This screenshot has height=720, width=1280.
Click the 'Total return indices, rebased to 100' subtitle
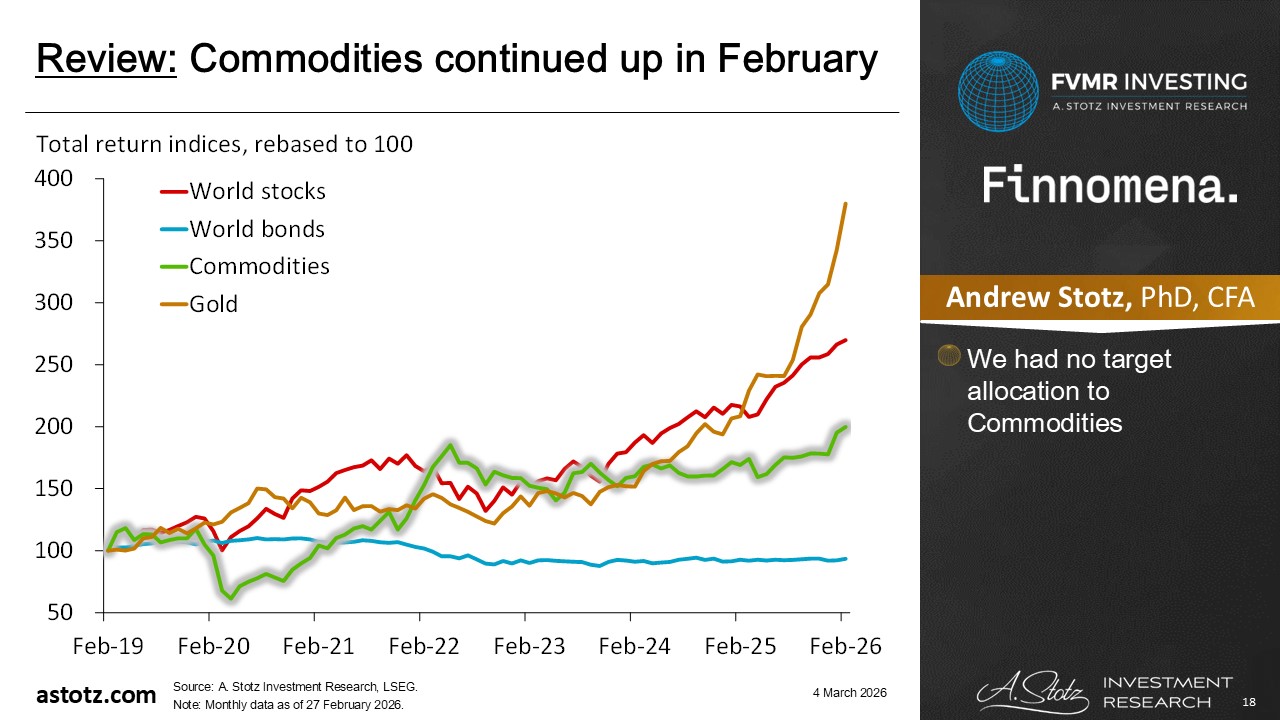pyautogui.click(x=224, y=144)
